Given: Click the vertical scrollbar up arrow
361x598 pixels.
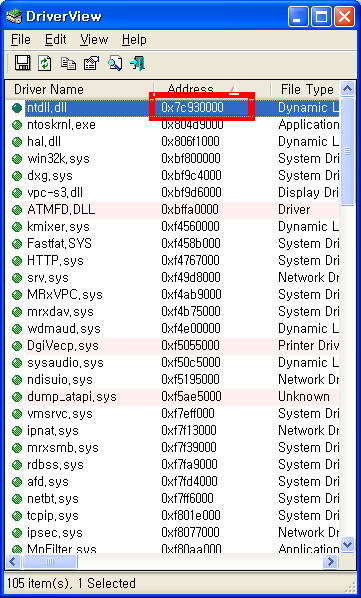Looking at the screenshot, I should [347, 89].
